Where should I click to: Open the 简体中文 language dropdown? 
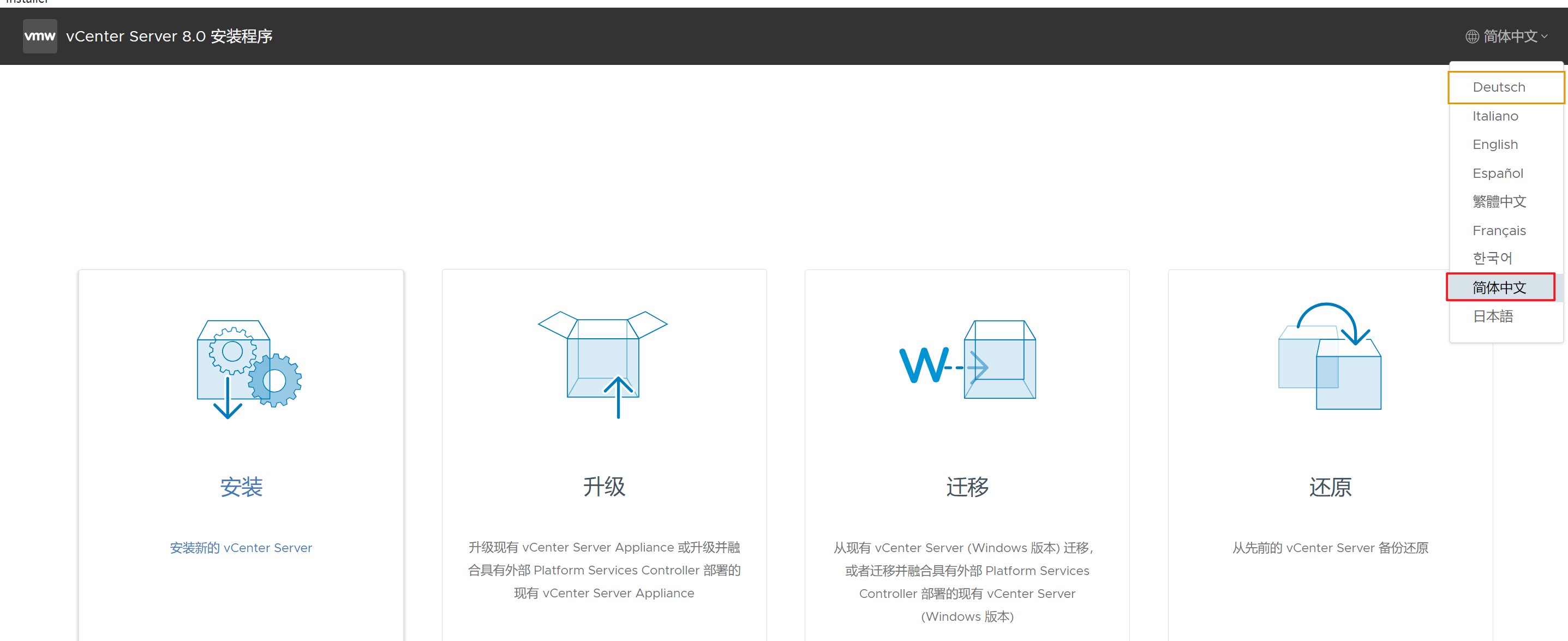(x=1511, y=37)
